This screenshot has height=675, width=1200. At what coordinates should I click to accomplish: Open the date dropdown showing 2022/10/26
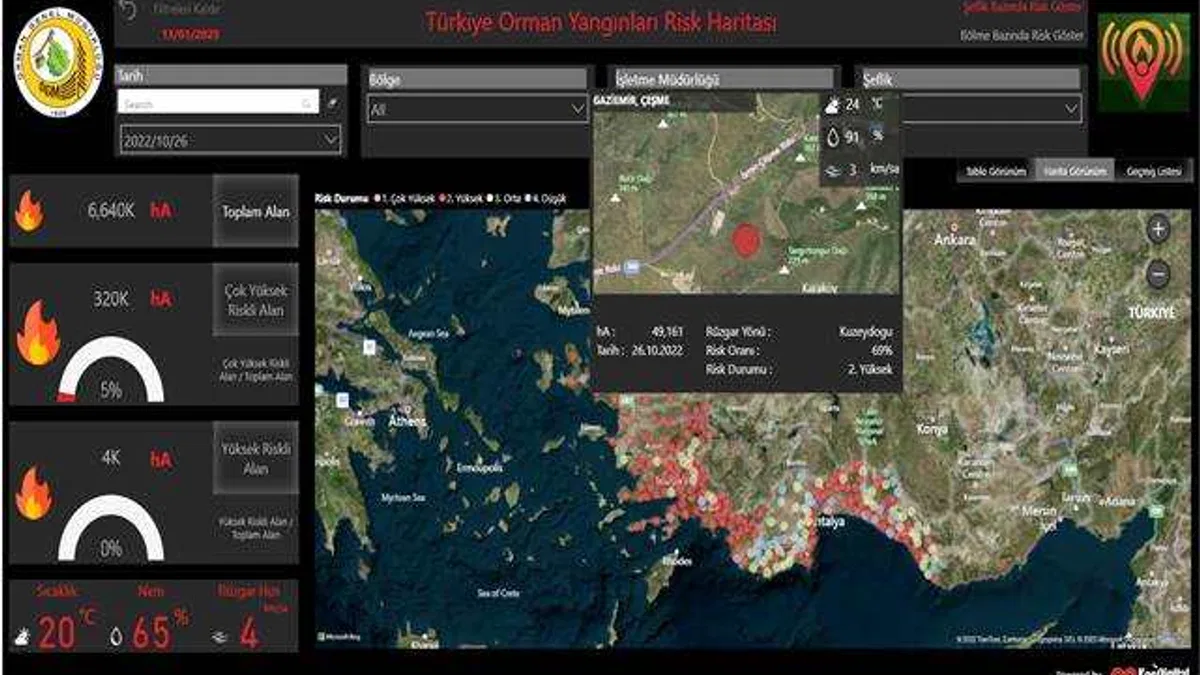coord(229,141)
